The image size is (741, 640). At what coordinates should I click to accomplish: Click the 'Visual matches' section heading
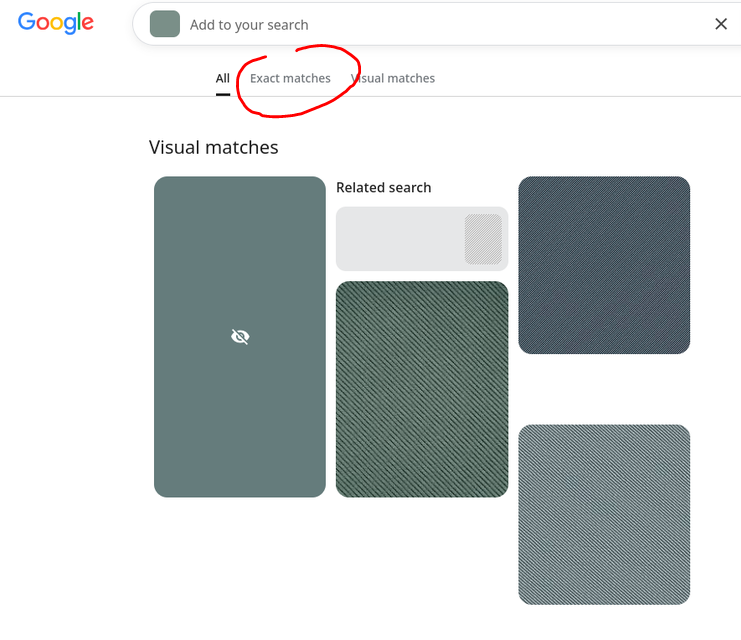[214, 147]
